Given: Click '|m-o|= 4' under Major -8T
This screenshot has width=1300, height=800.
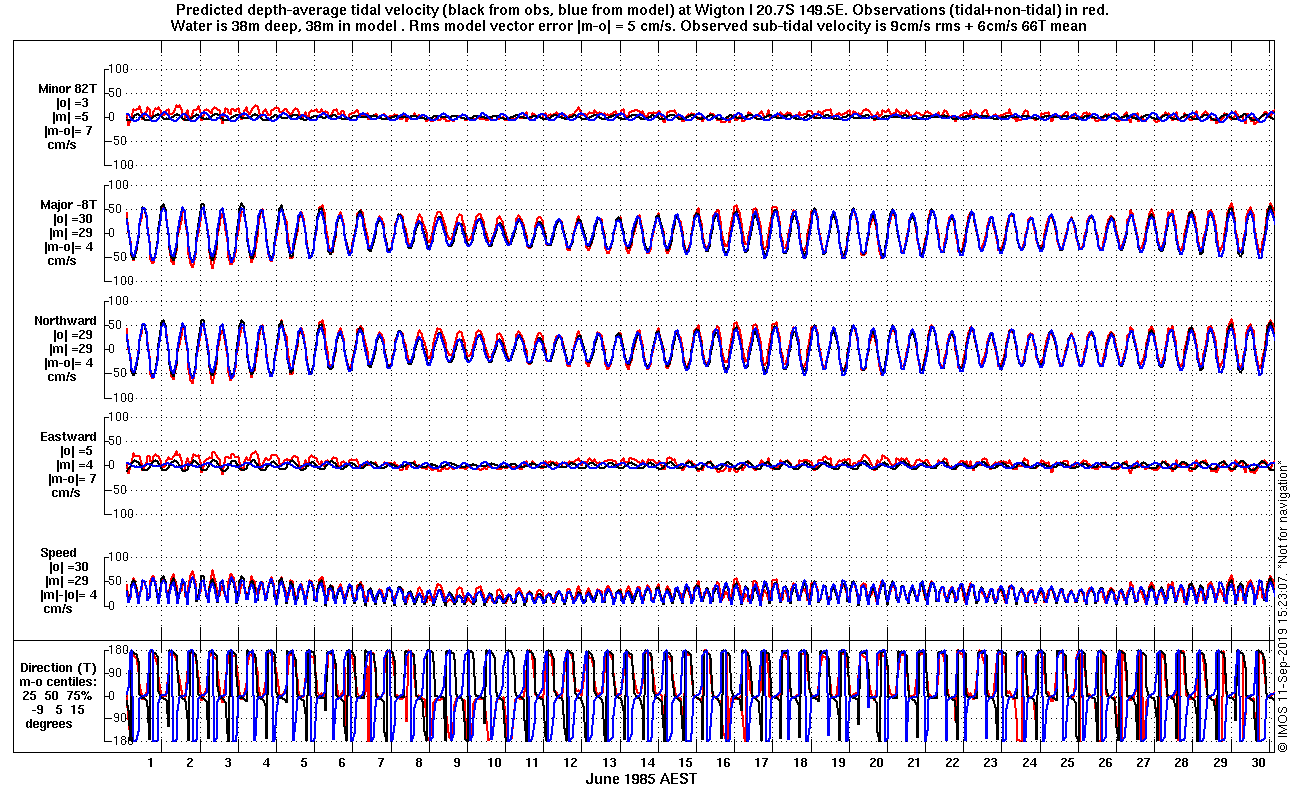Looking at the screenshot, I should (x=68, y=247).
